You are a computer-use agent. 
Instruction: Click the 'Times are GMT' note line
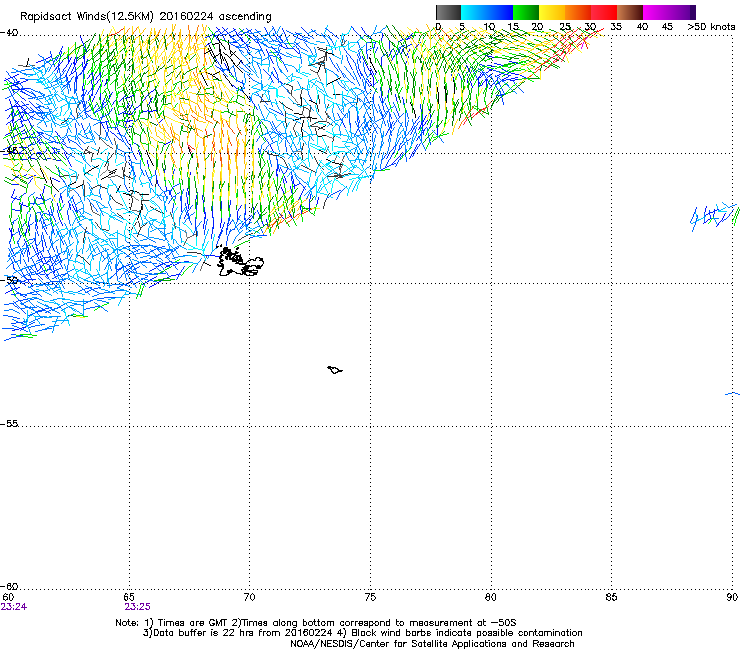pyautogui.click(x=316, y=623)
